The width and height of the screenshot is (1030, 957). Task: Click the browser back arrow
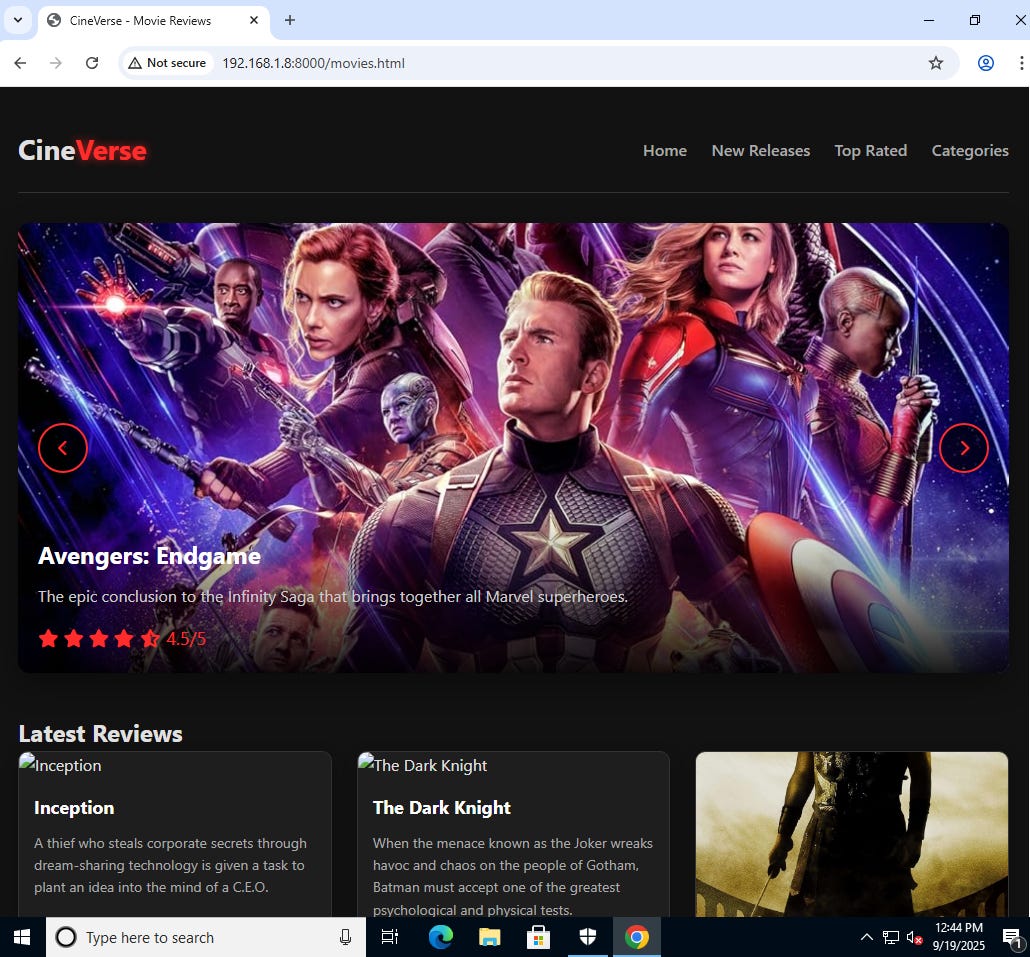point(20,63)
